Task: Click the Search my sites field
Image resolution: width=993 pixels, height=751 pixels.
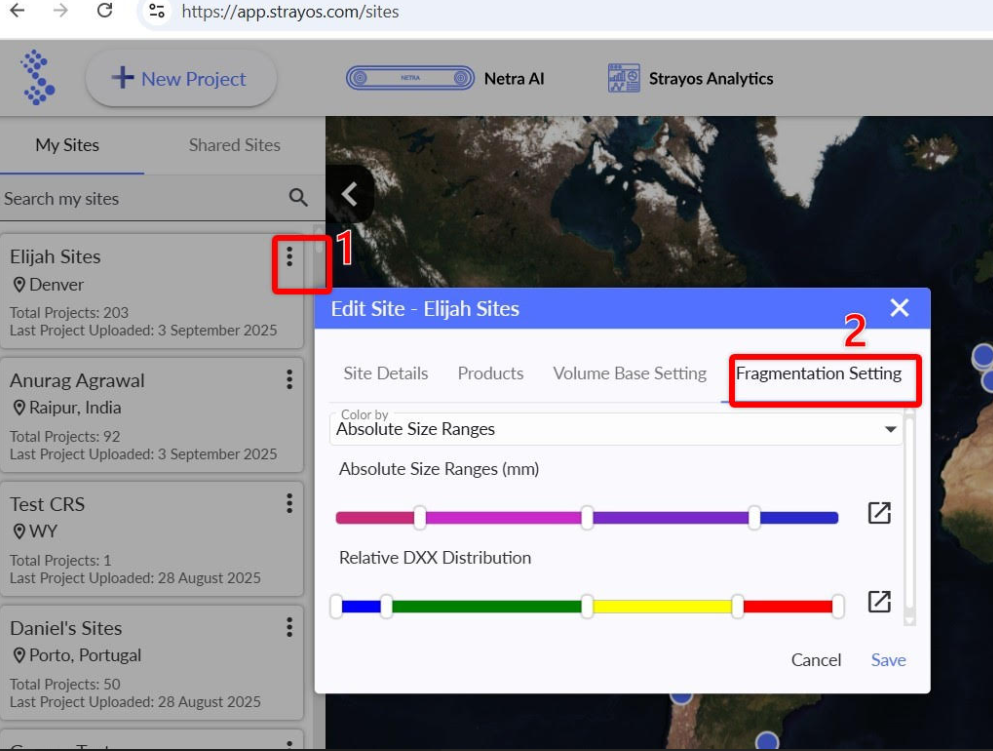Action: click(142, 198)
